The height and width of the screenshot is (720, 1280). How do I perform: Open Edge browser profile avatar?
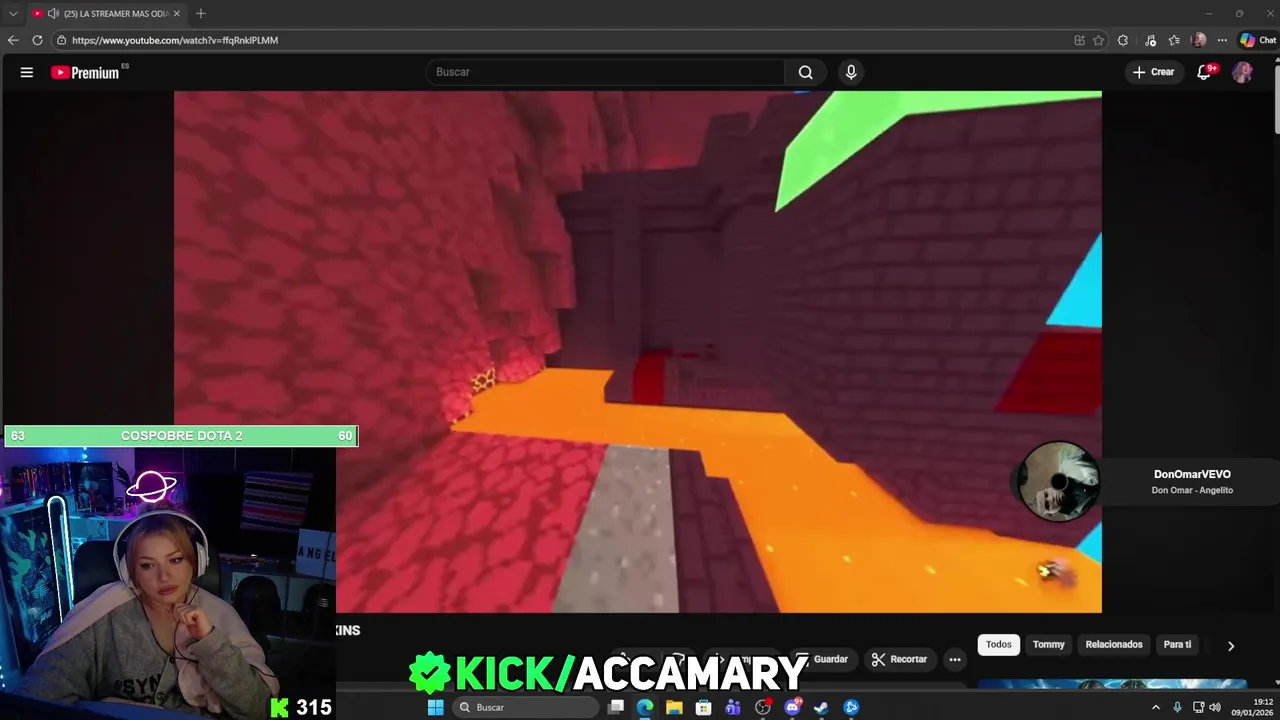point(1199,40)
